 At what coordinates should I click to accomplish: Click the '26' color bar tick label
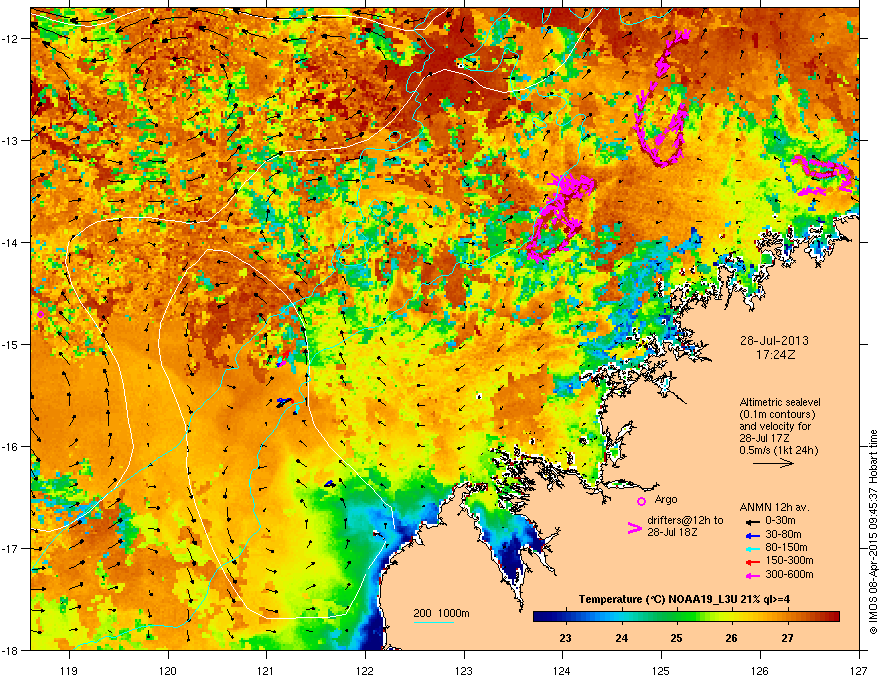[x=731, y=638]
